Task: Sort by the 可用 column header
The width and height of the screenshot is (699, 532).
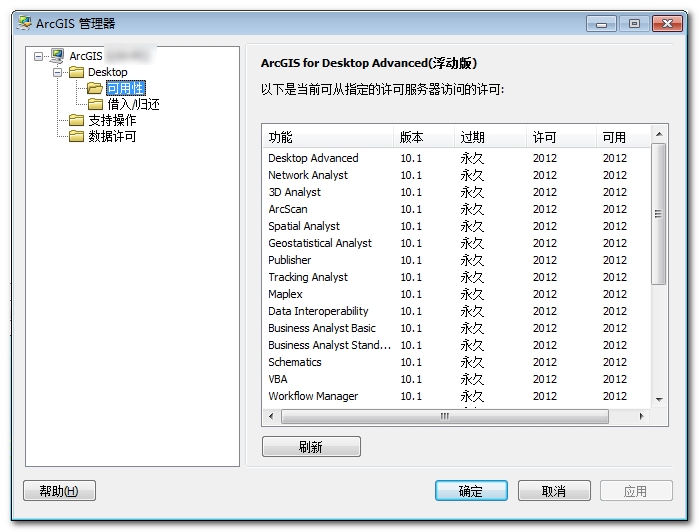Action: (623, 137)
